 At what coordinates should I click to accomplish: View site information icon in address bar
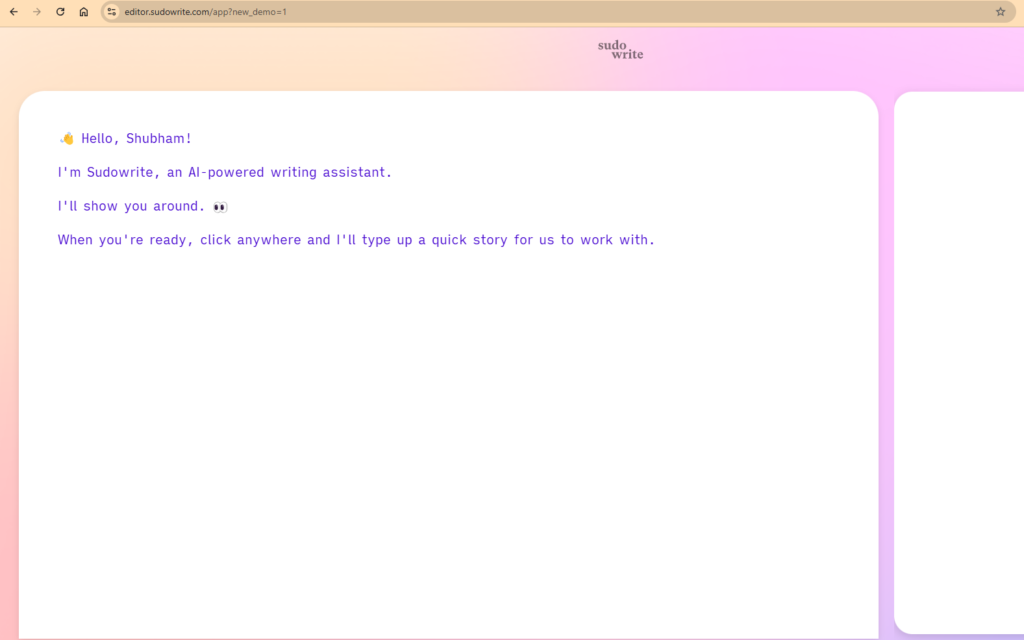point(112,12)
